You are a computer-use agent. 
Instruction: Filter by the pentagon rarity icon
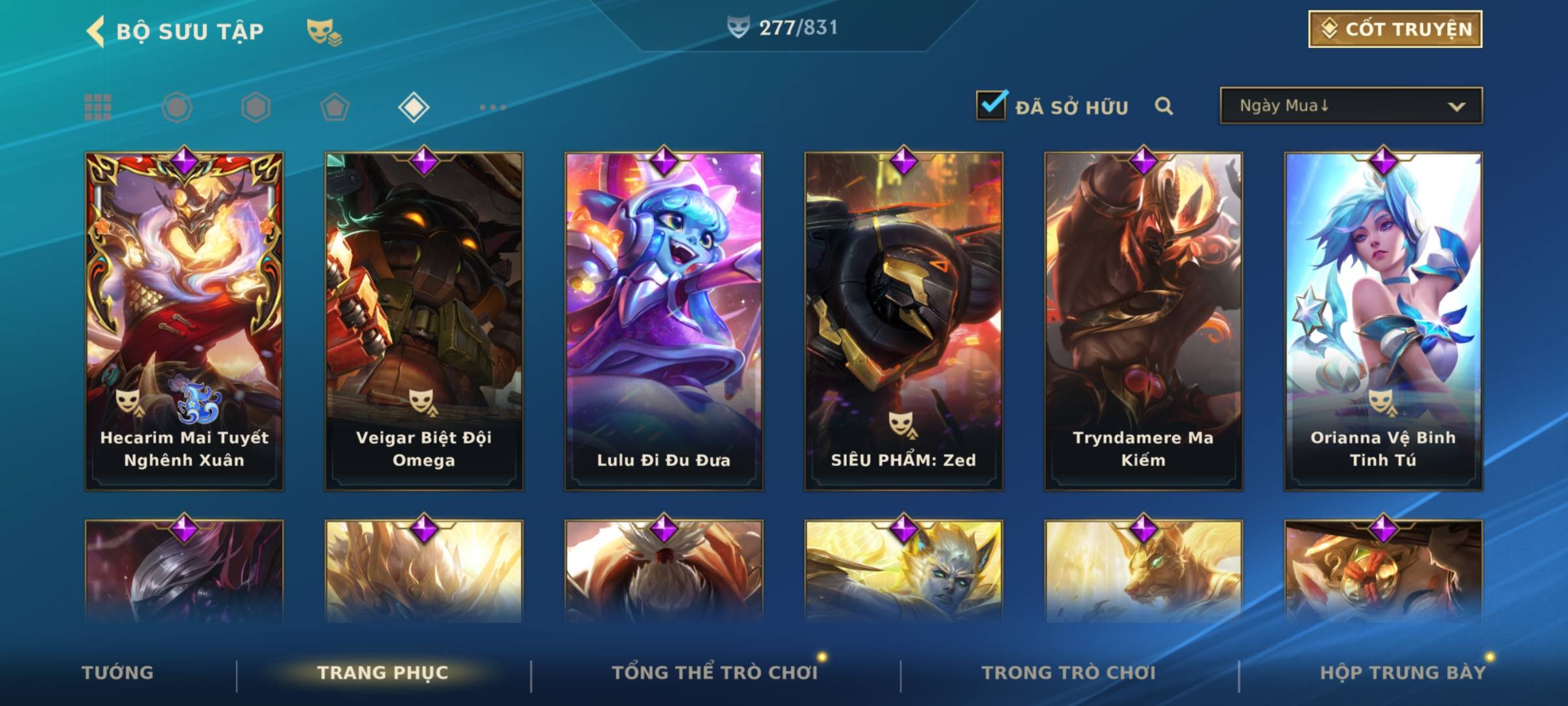(335, 107)
